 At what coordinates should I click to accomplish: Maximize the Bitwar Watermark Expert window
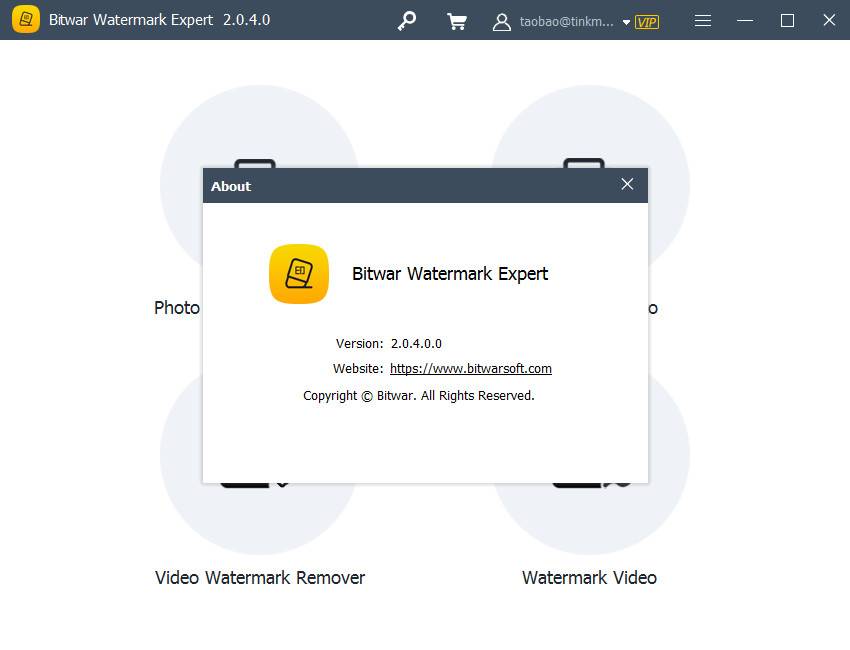(x=787, y=21)
